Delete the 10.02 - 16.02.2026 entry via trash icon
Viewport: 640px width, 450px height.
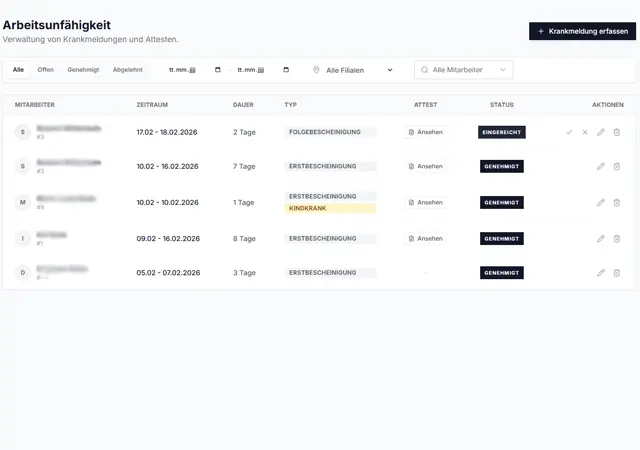click(x=617, y=167)
